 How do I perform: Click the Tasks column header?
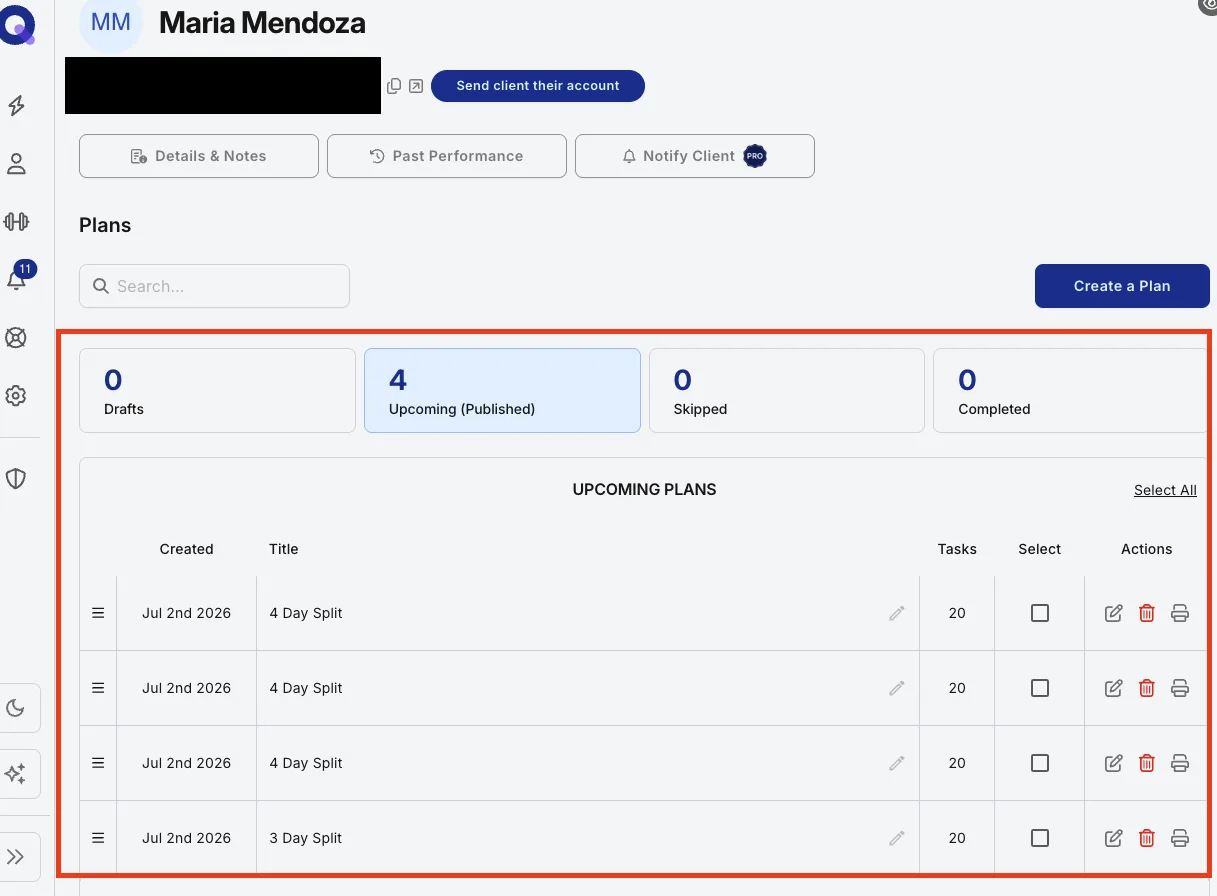pos(957,549)
